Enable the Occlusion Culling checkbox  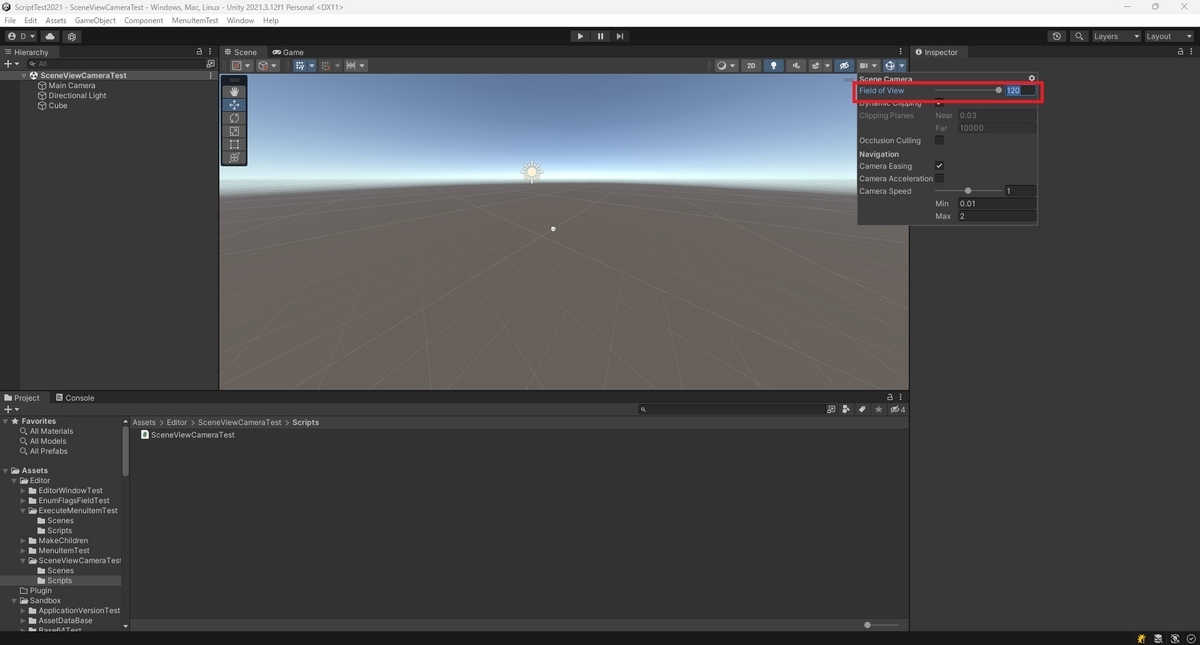tap(939, 140)
